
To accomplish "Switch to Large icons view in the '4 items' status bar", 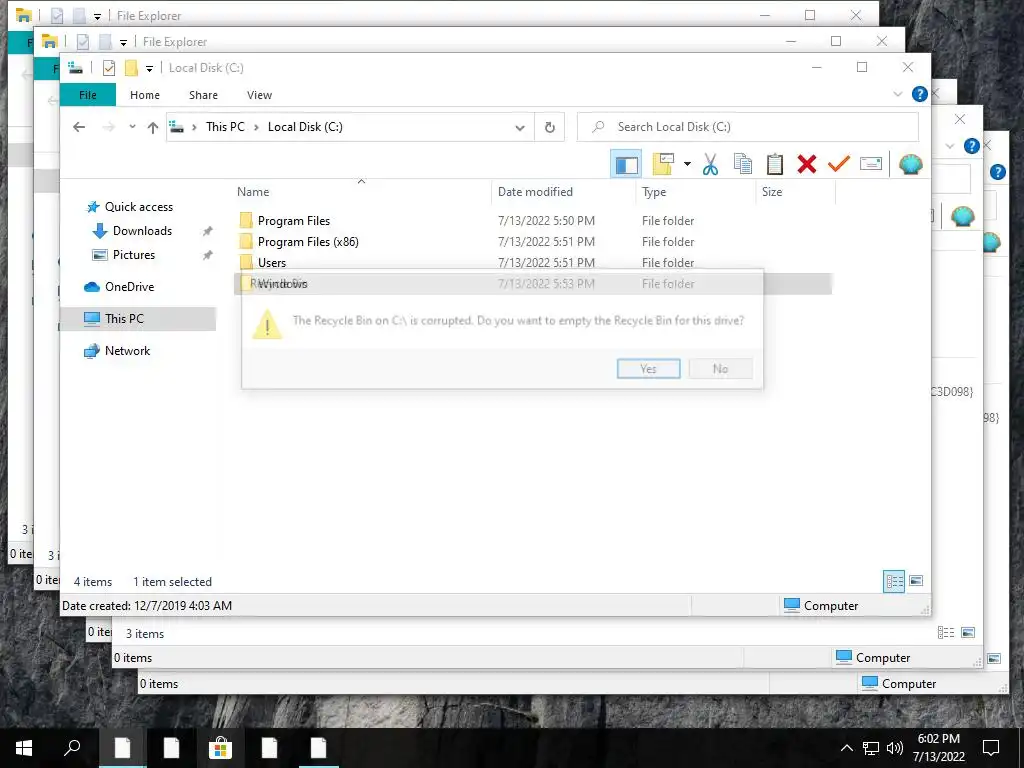I will pos(916,581).
